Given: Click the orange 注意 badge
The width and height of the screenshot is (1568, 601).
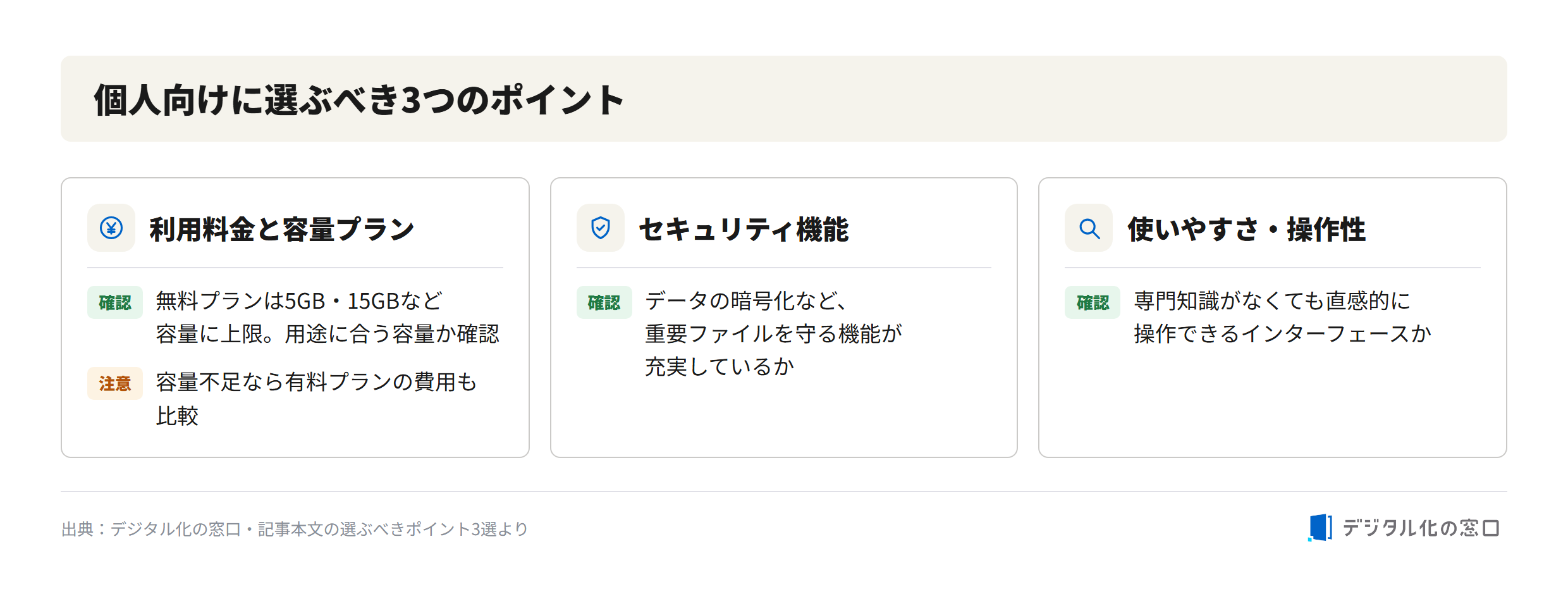Looking at the screenshot, I should pos(114,383).
